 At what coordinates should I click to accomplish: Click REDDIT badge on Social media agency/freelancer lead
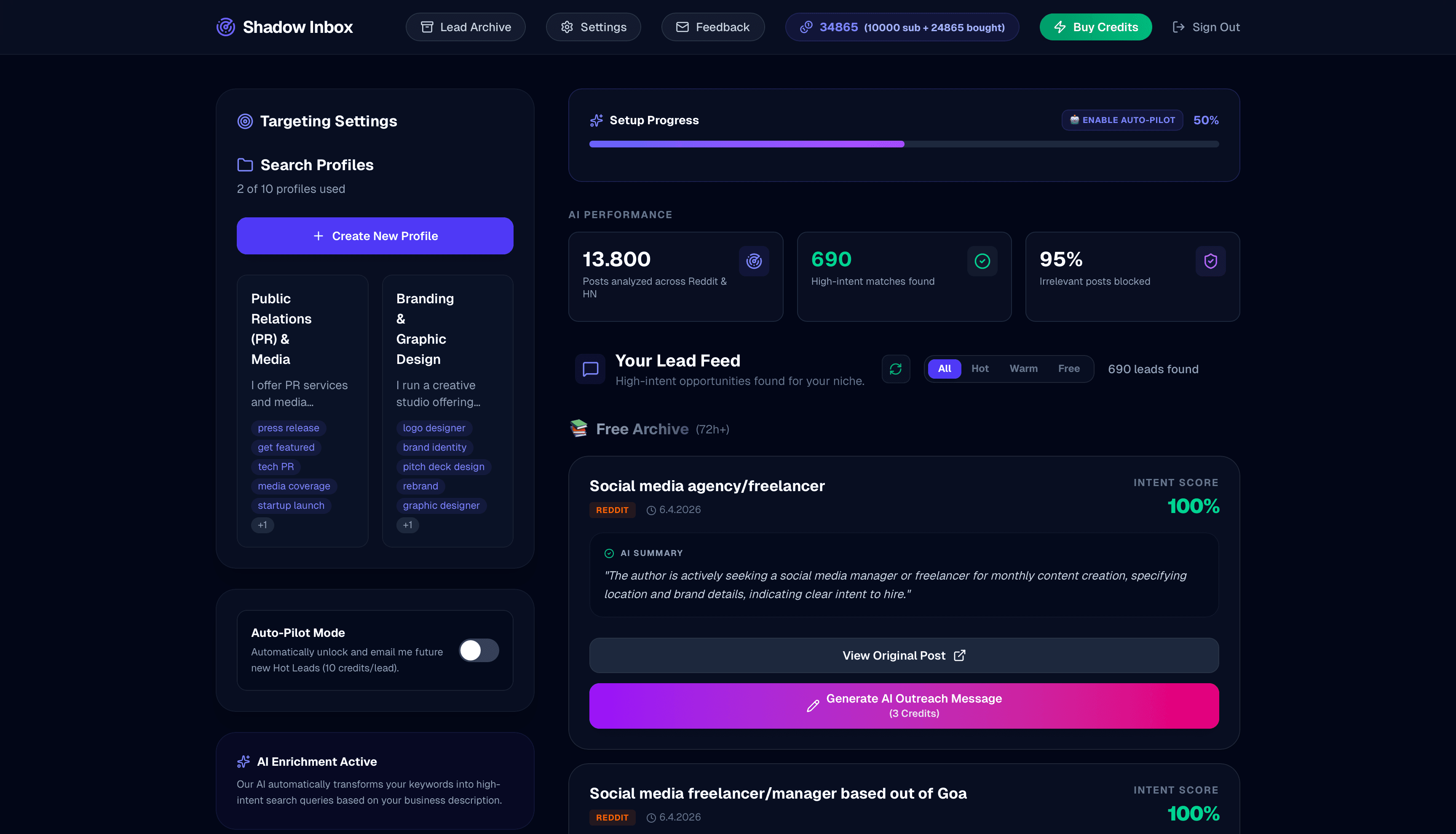click(612, 511)
